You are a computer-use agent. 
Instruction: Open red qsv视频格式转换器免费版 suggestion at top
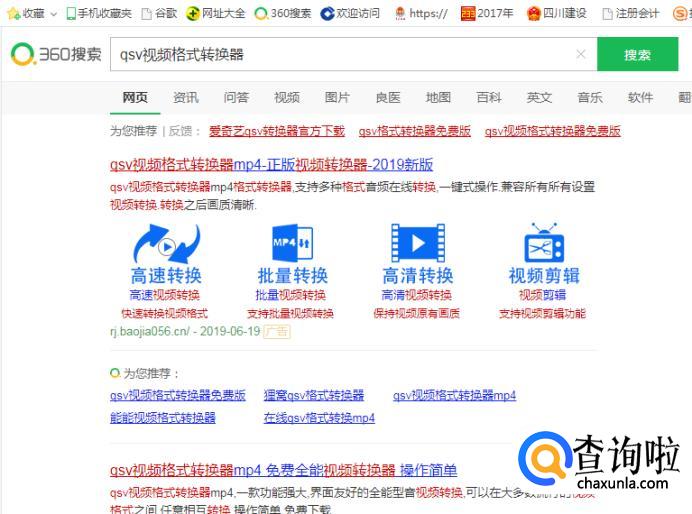(553, 131)
